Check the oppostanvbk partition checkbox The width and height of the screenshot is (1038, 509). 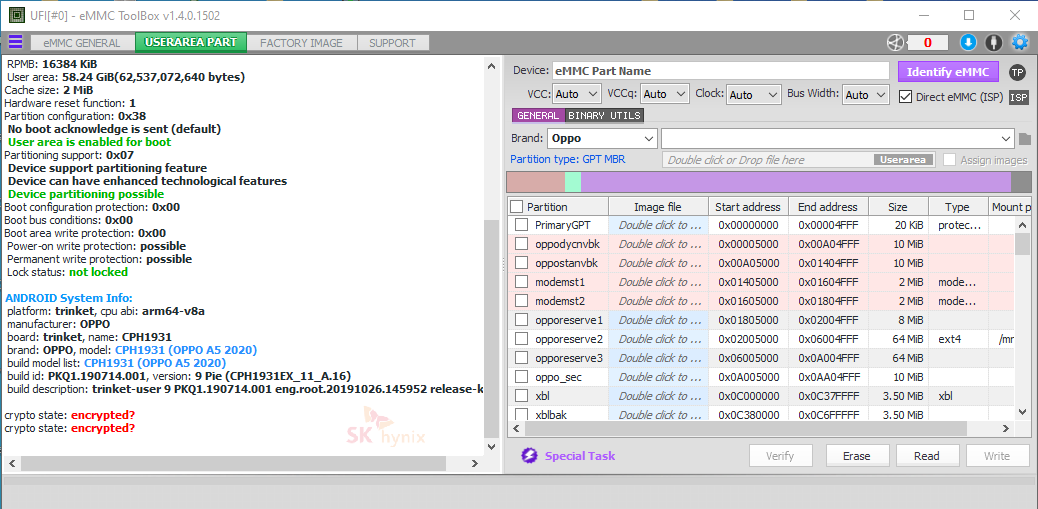click(x=522, y=263)
